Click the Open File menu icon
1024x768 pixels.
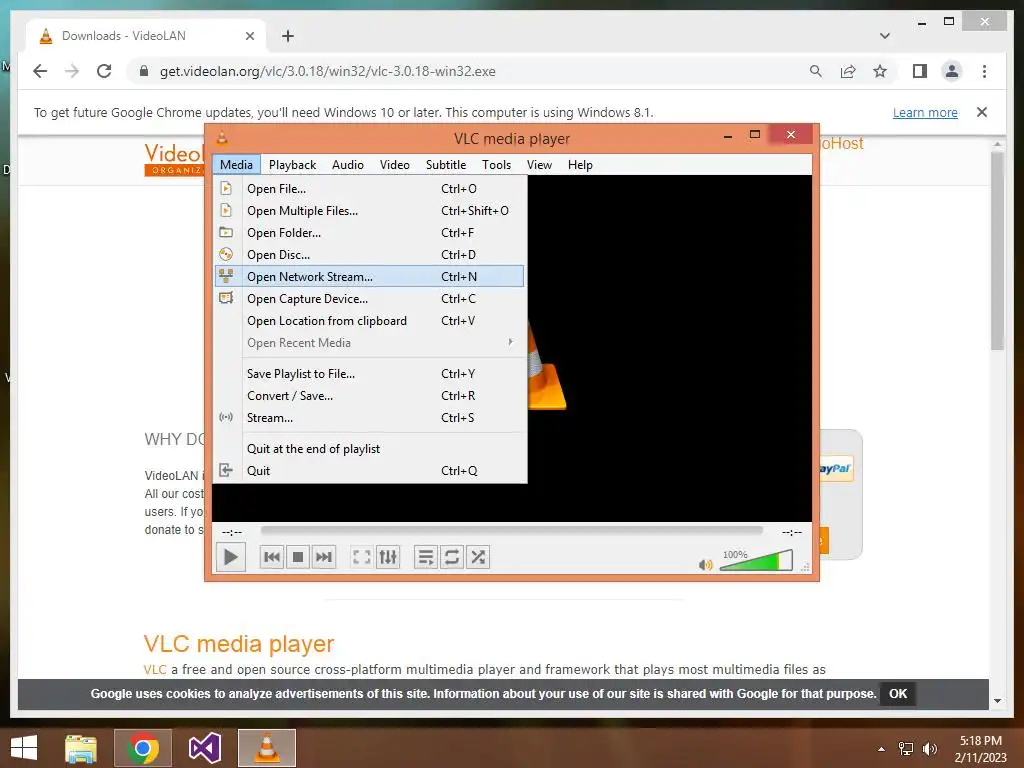click(x=226, y=188)
